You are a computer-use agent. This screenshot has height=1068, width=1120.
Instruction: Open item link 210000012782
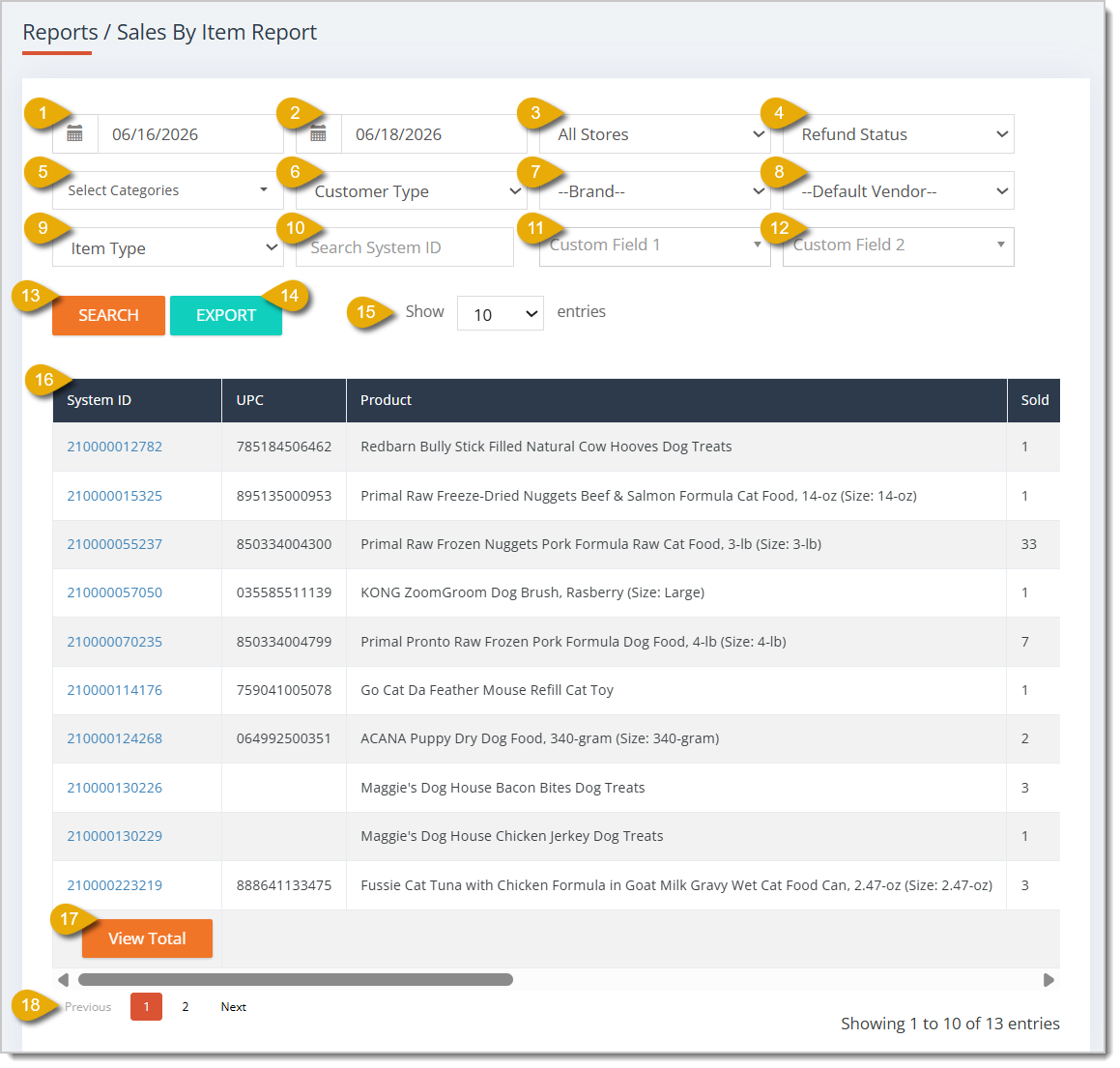114,447
